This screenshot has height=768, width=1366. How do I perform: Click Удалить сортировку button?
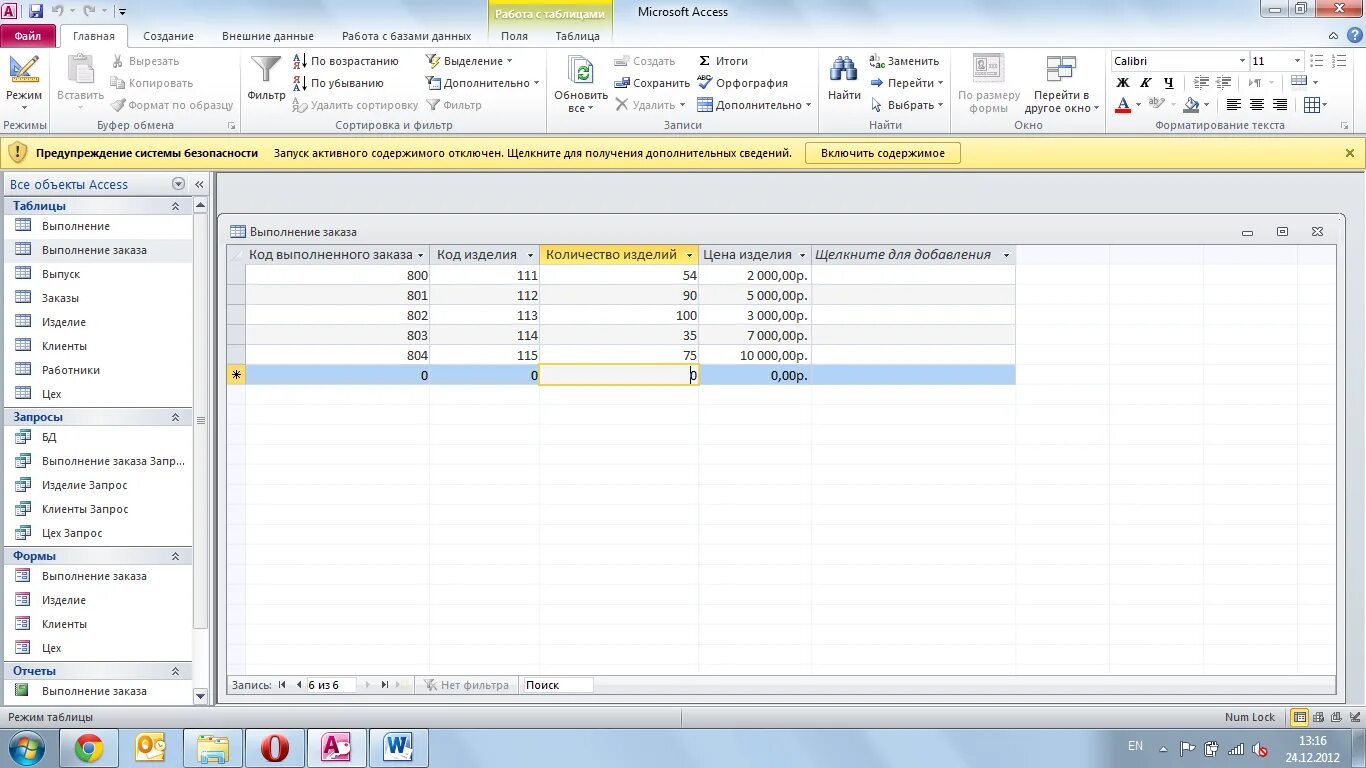355,105
